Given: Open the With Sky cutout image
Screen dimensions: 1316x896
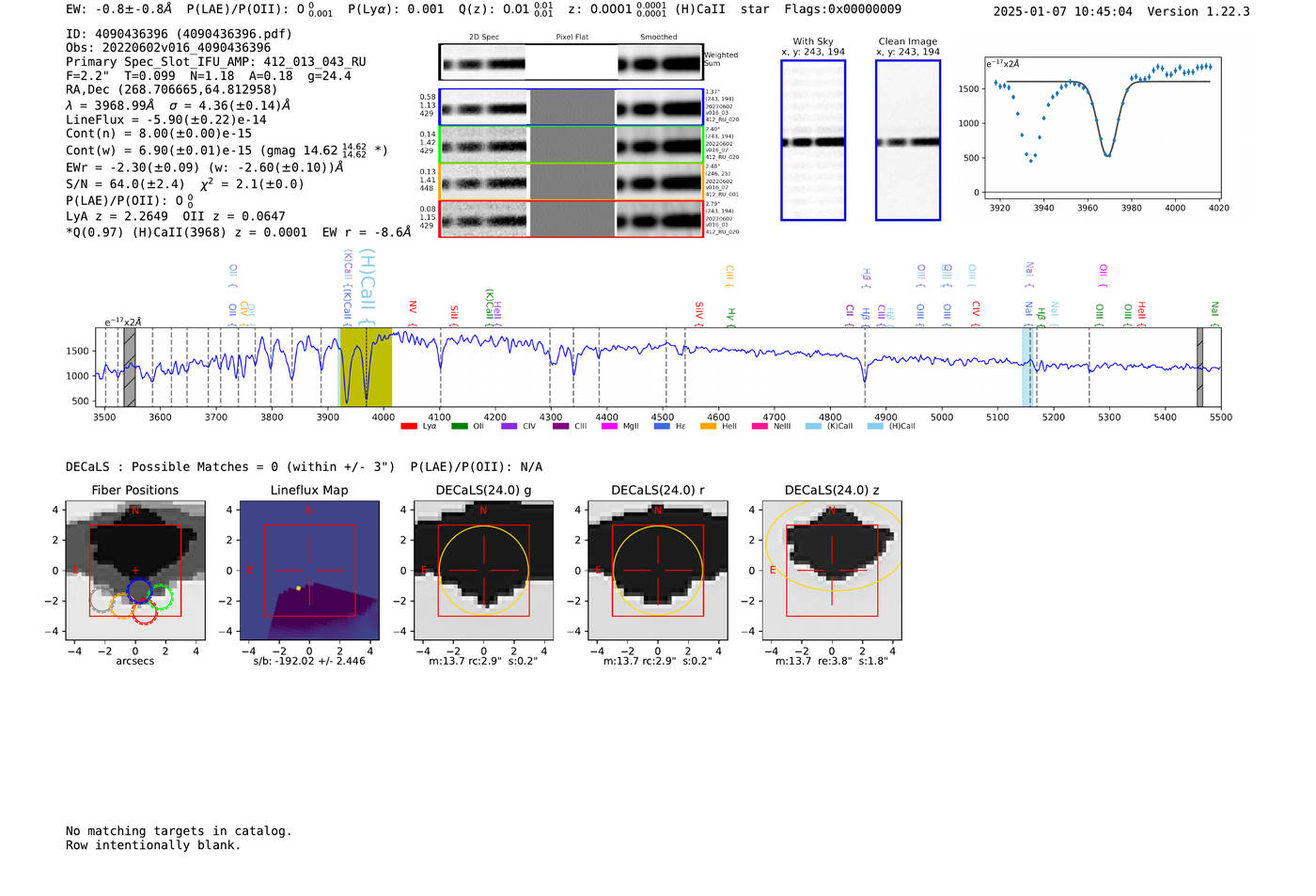Looking at the screenshot, I should 813,140.
